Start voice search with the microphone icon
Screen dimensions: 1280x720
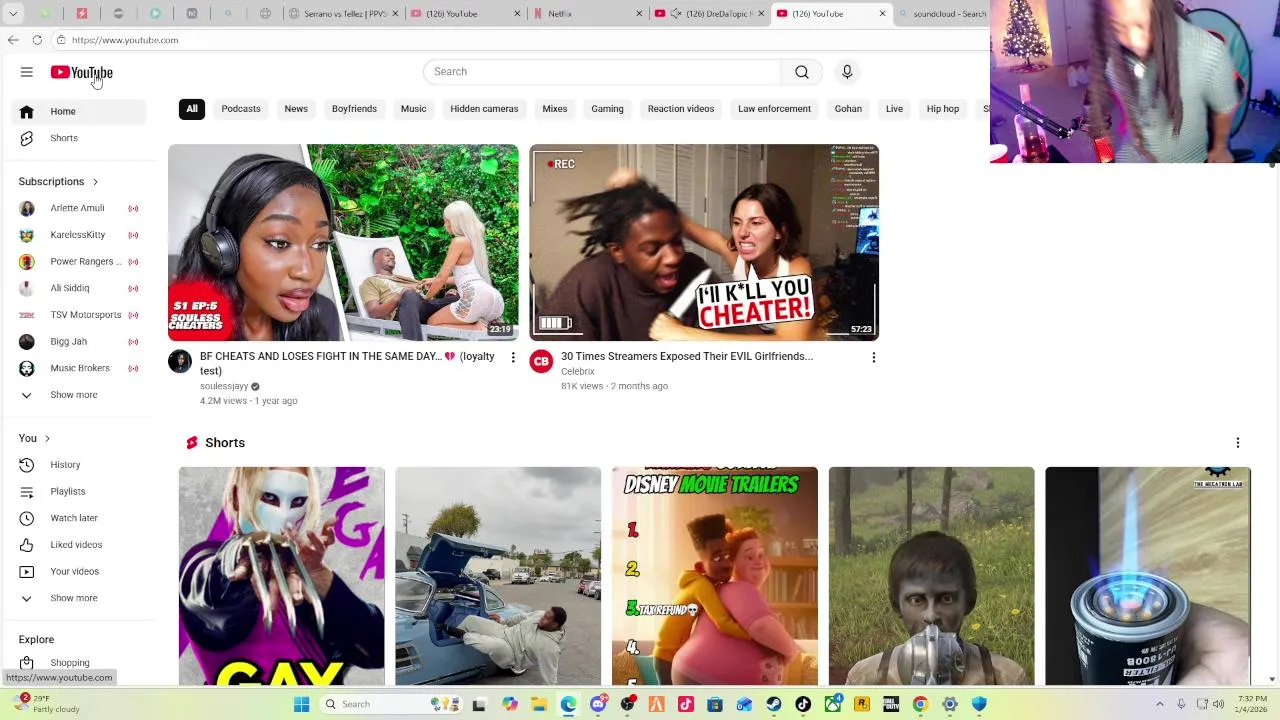point(847,72)
